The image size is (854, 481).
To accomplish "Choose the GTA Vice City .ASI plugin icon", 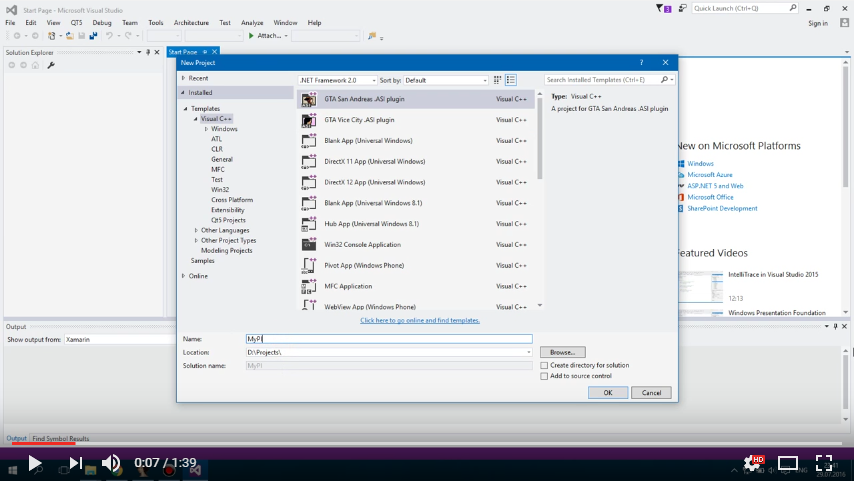I will click(x=309, y=120).
